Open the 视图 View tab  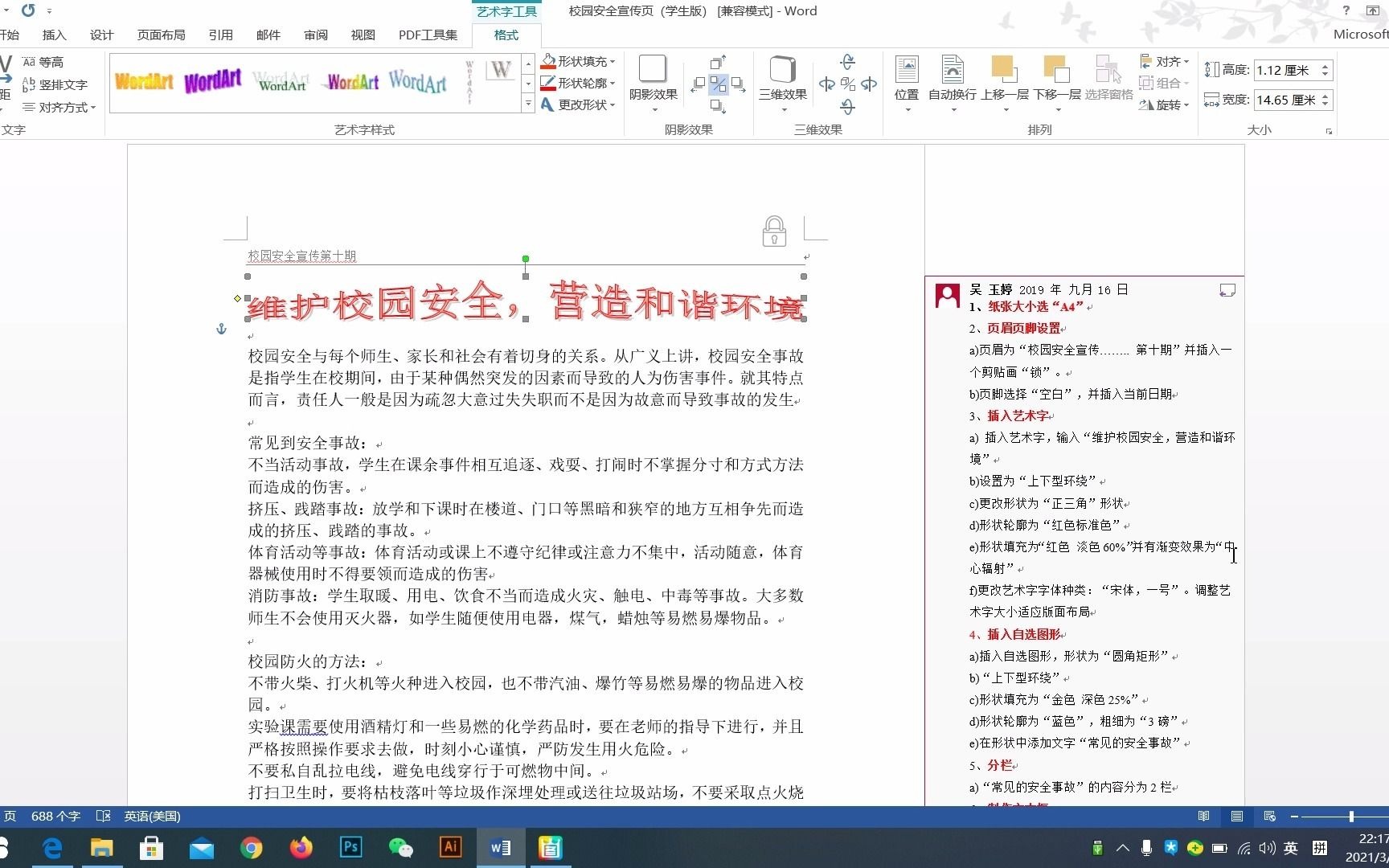tap(363, 35)
